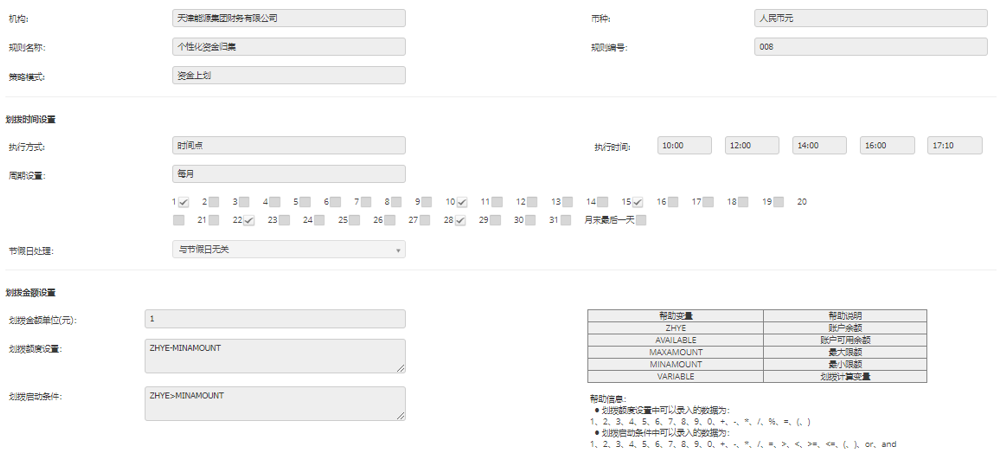Focus the 划拨额度设置 text area
This screenshot has height=464, width=1007.
pyautogui.click(x=275, y=355)
